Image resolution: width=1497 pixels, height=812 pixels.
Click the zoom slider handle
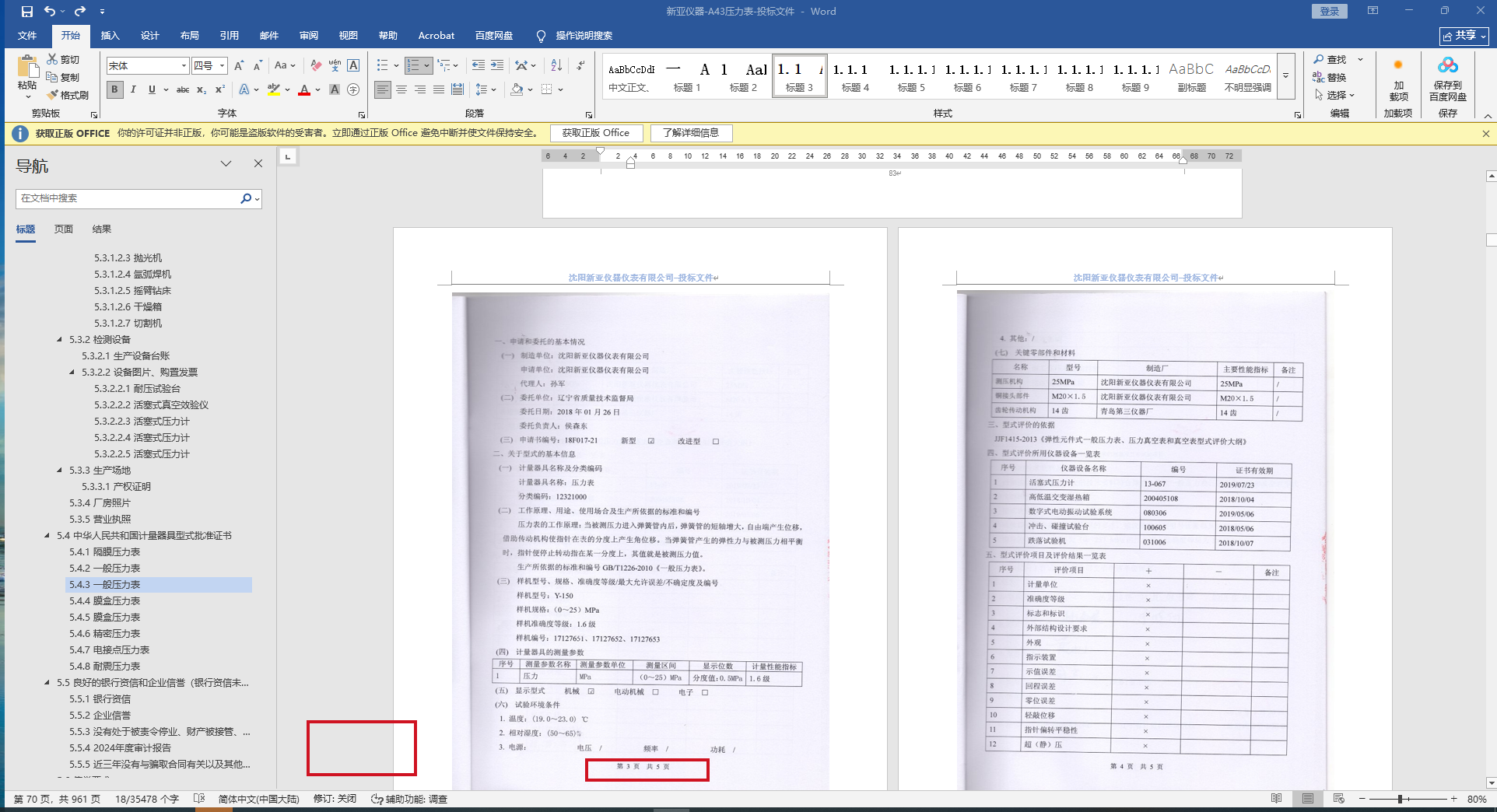(x=1400, y=799)
